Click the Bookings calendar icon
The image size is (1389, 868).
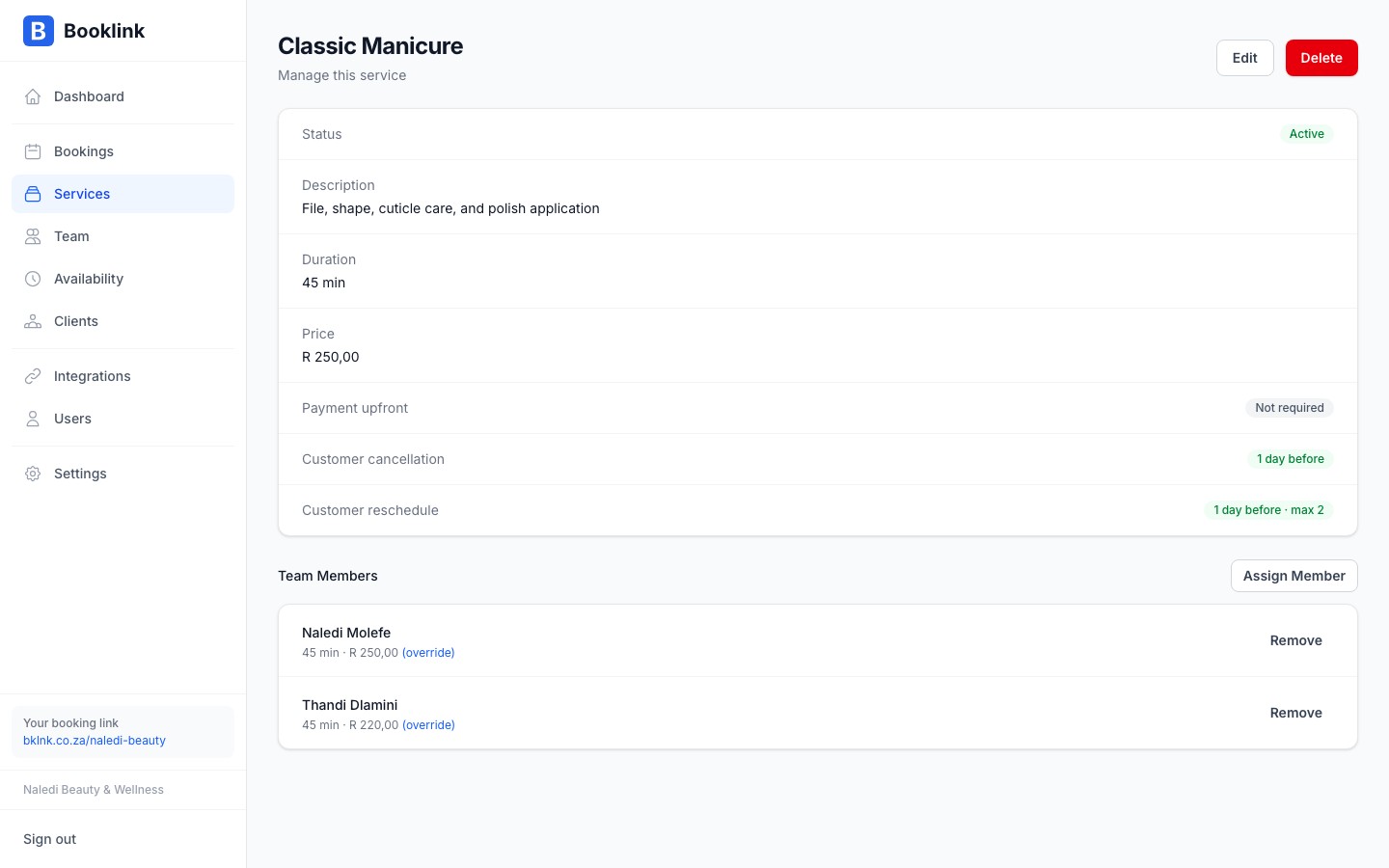[x=33, y=151]
